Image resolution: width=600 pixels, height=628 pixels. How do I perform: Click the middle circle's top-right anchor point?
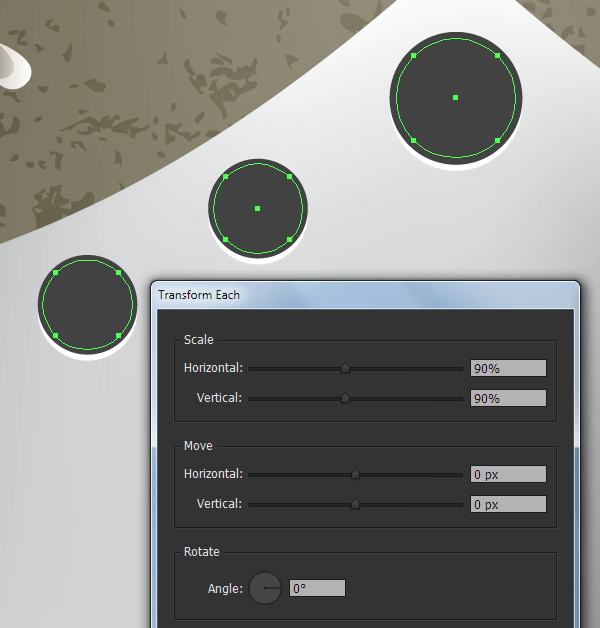click(290, 177)
